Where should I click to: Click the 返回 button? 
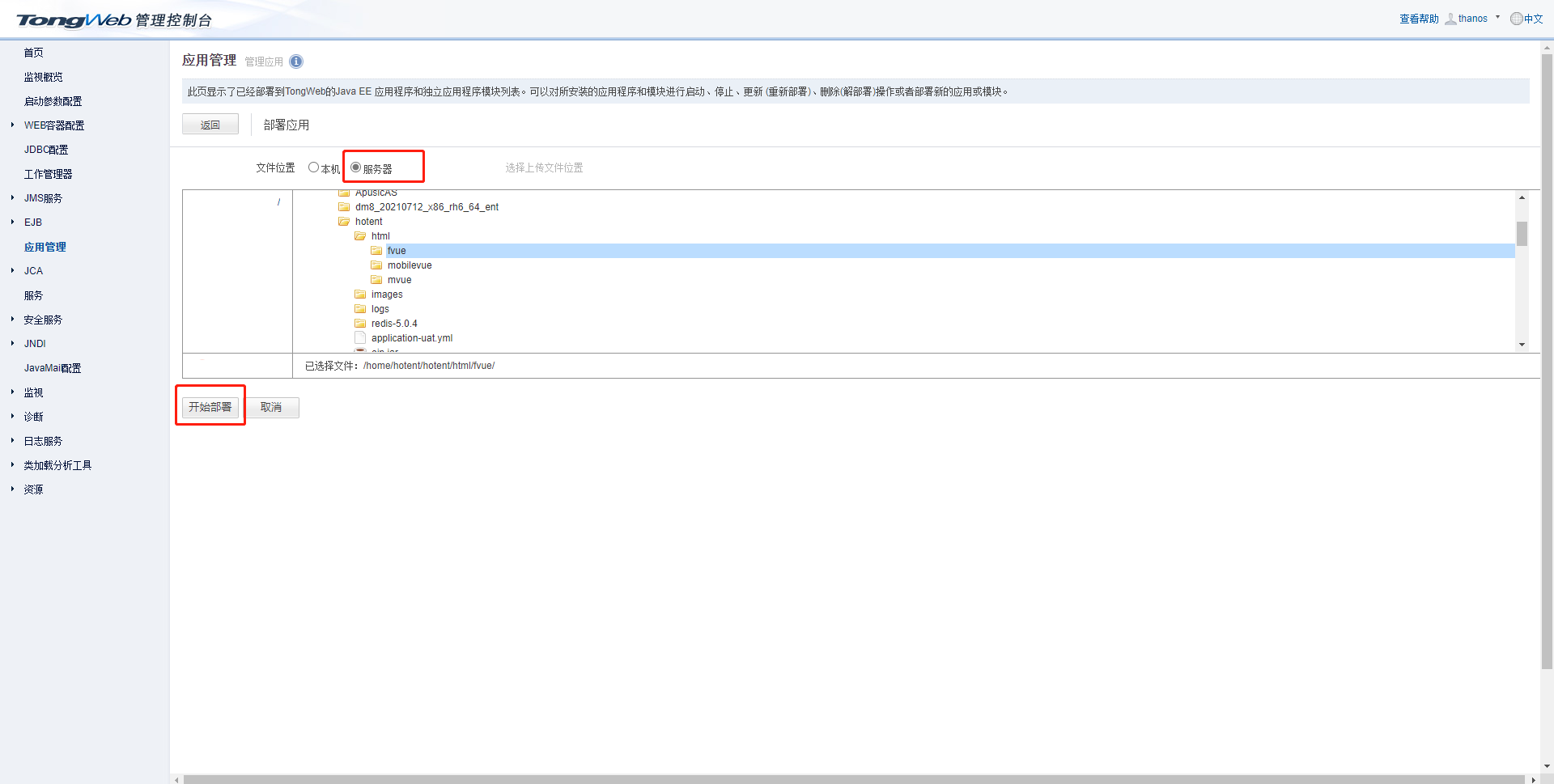point(210,125)
